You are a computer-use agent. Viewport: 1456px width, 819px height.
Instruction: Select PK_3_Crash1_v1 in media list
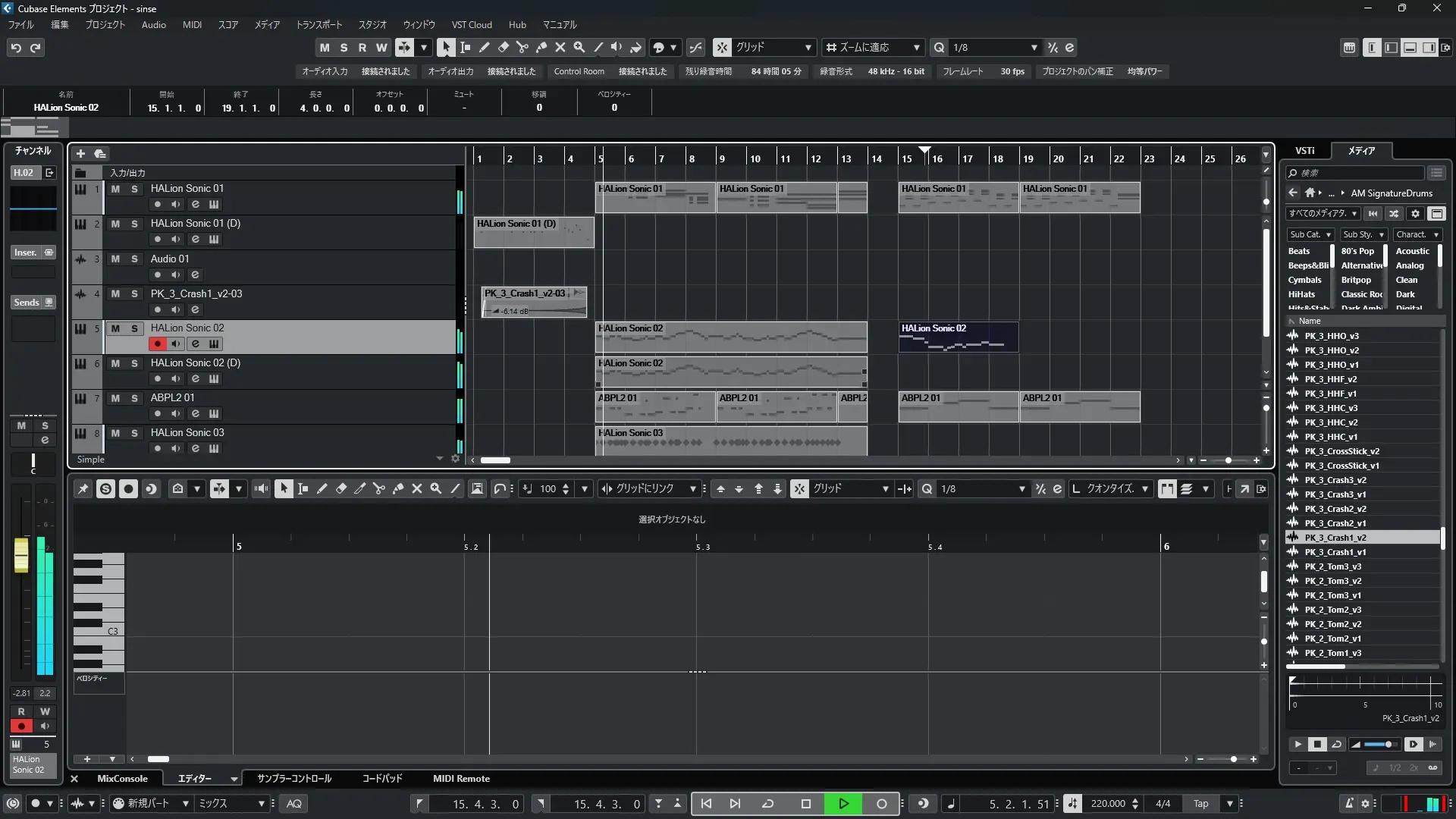point(1335,552)
